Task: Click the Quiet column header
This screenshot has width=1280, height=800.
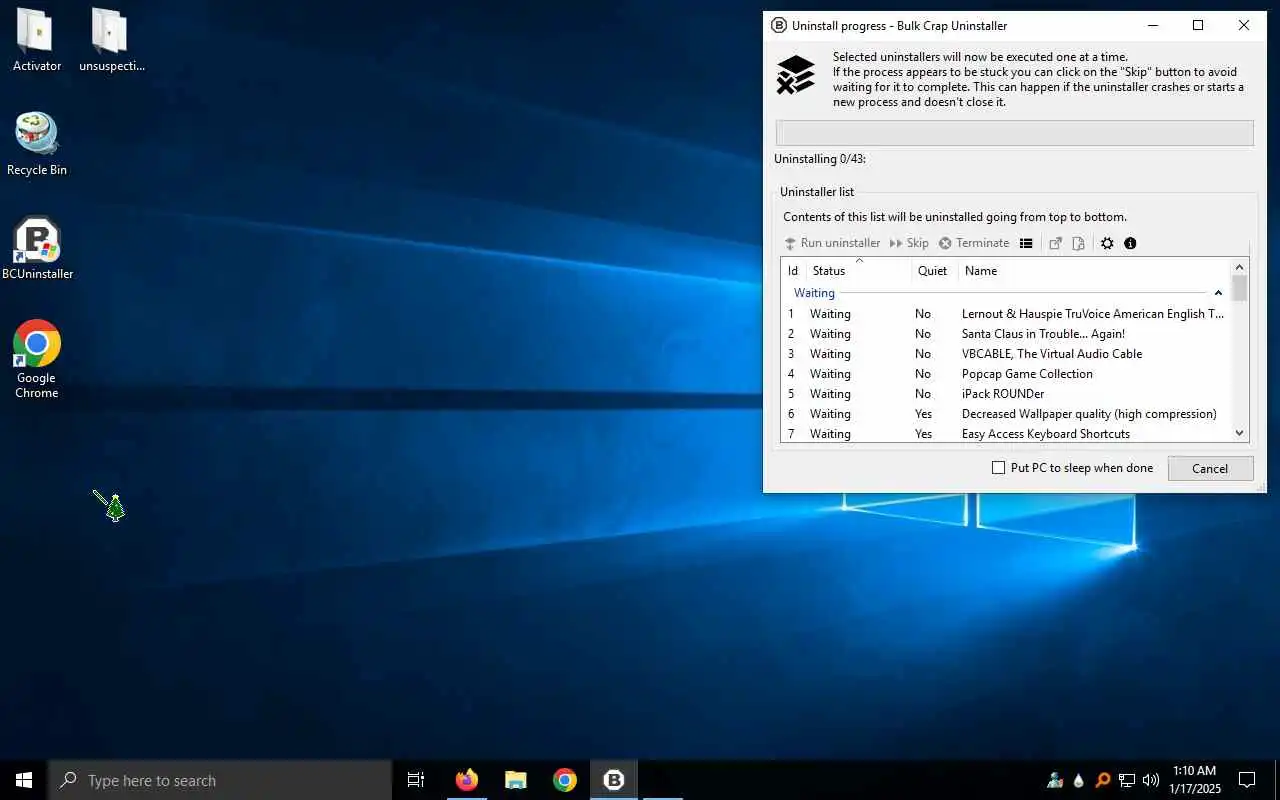Action: pos(934,271)
